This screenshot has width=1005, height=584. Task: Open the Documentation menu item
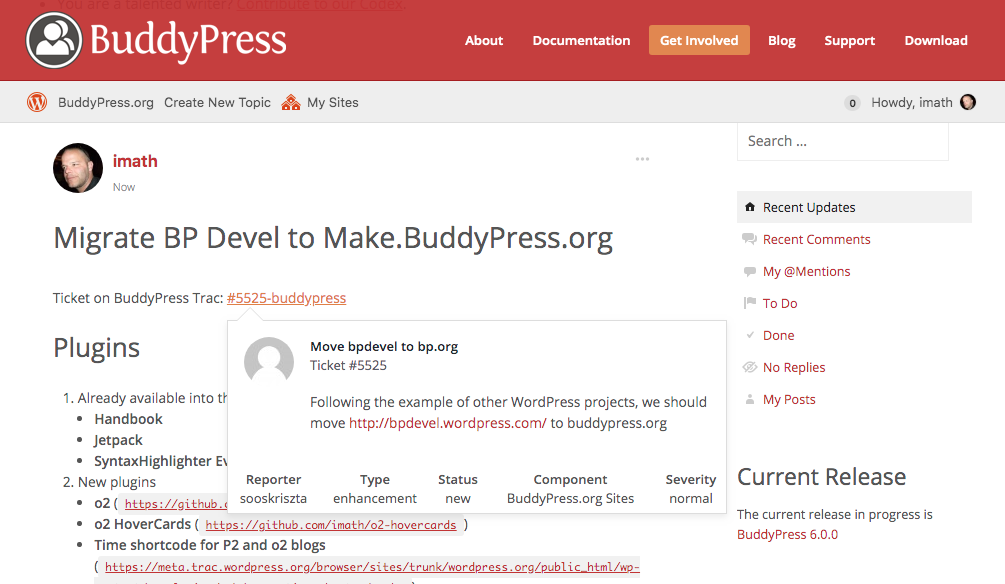581,40
